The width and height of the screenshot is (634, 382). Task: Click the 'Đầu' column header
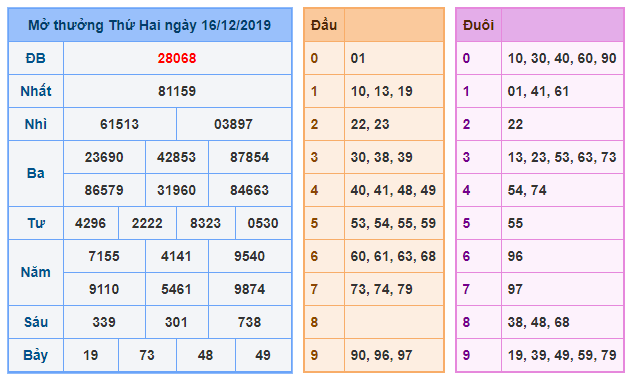point(324,25)
